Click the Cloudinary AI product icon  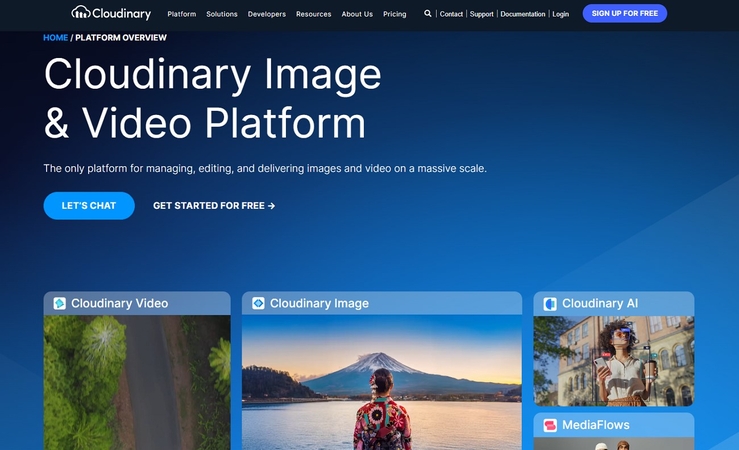(x=550, y=303)
